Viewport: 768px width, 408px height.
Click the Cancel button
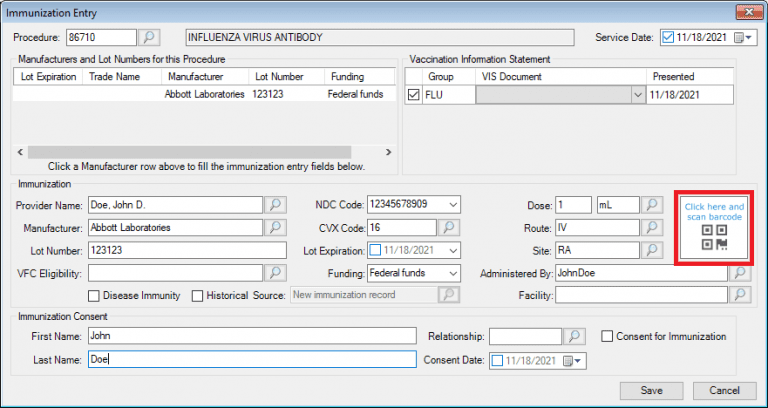(724, 389)
